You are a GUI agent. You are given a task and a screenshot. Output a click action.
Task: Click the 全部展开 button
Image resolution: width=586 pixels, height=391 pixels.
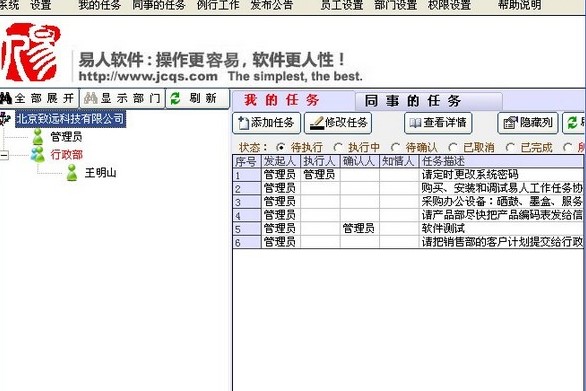click(39, 98)
